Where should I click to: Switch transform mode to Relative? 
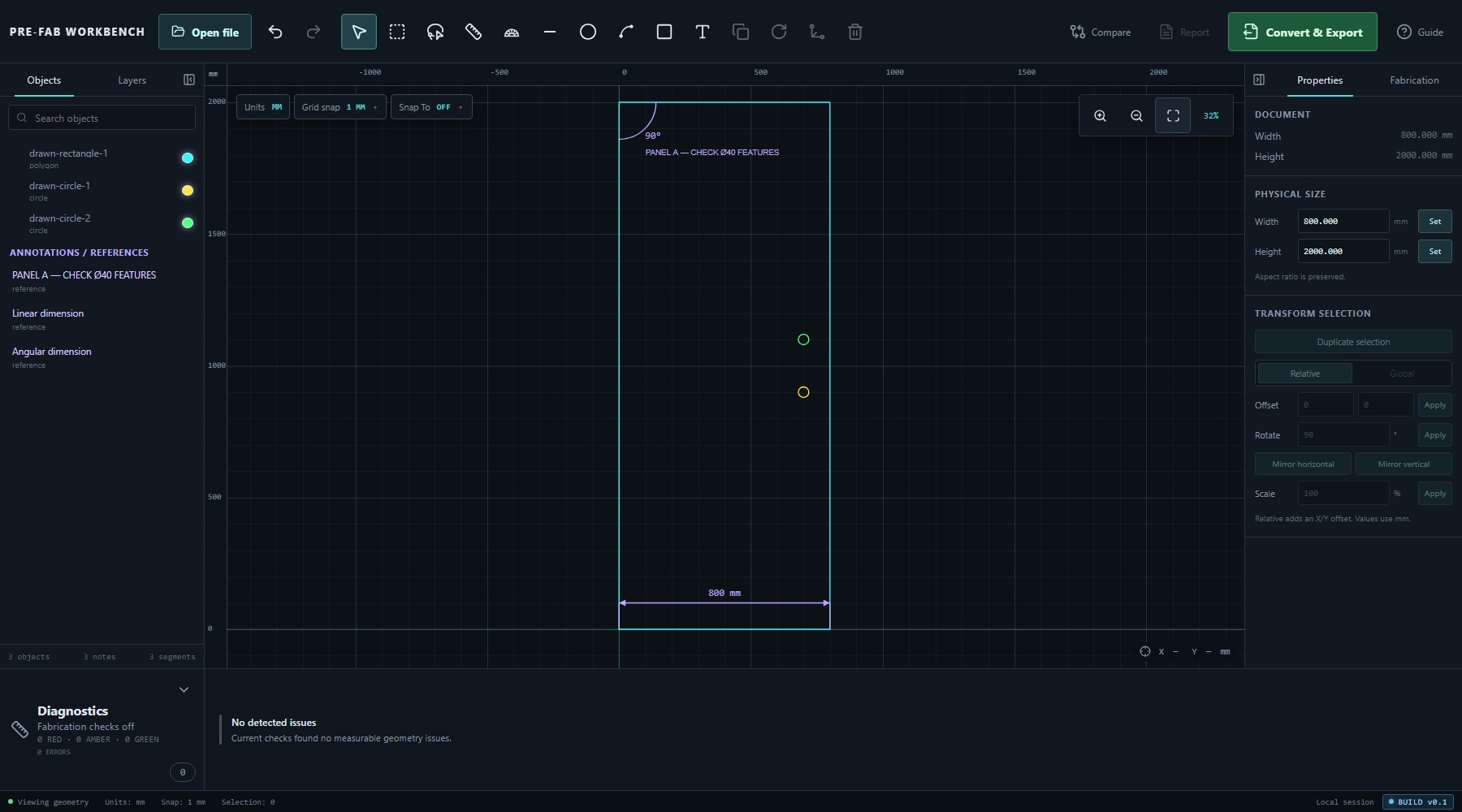coord(1305,374)
